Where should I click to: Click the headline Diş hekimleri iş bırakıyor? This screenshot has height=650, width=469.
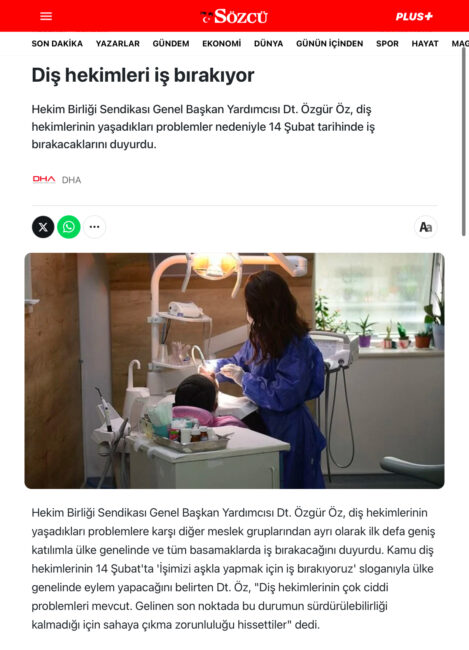pyautogui.click(x=143, y=75)
